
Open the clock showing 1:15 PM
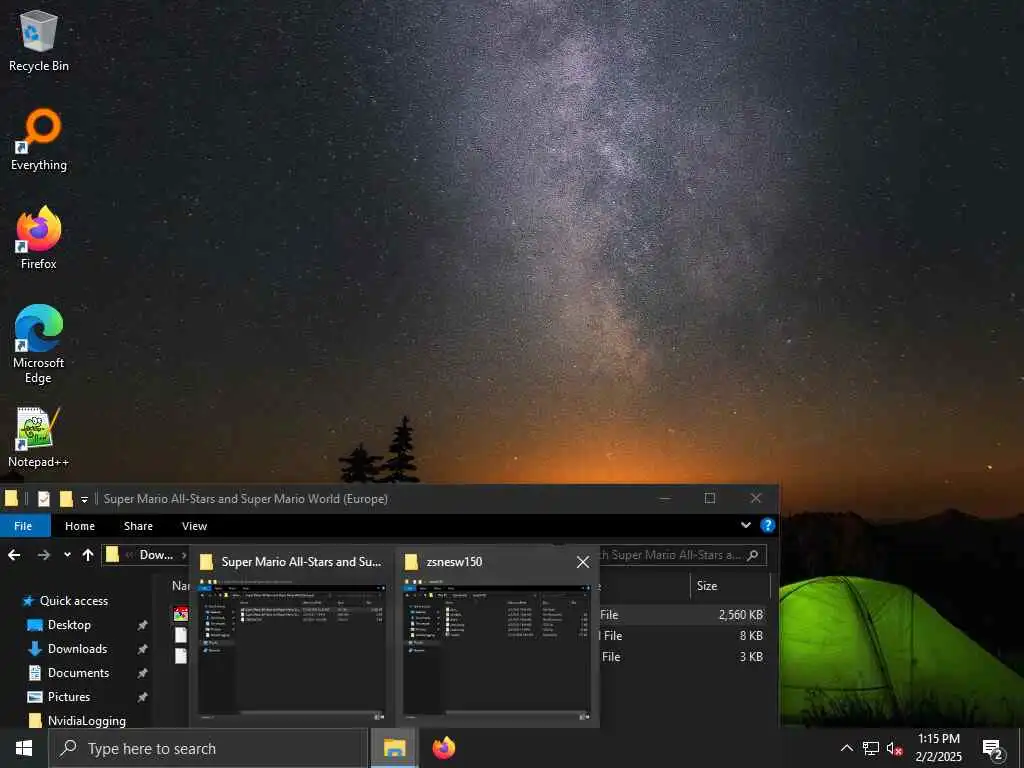(938, 748)
